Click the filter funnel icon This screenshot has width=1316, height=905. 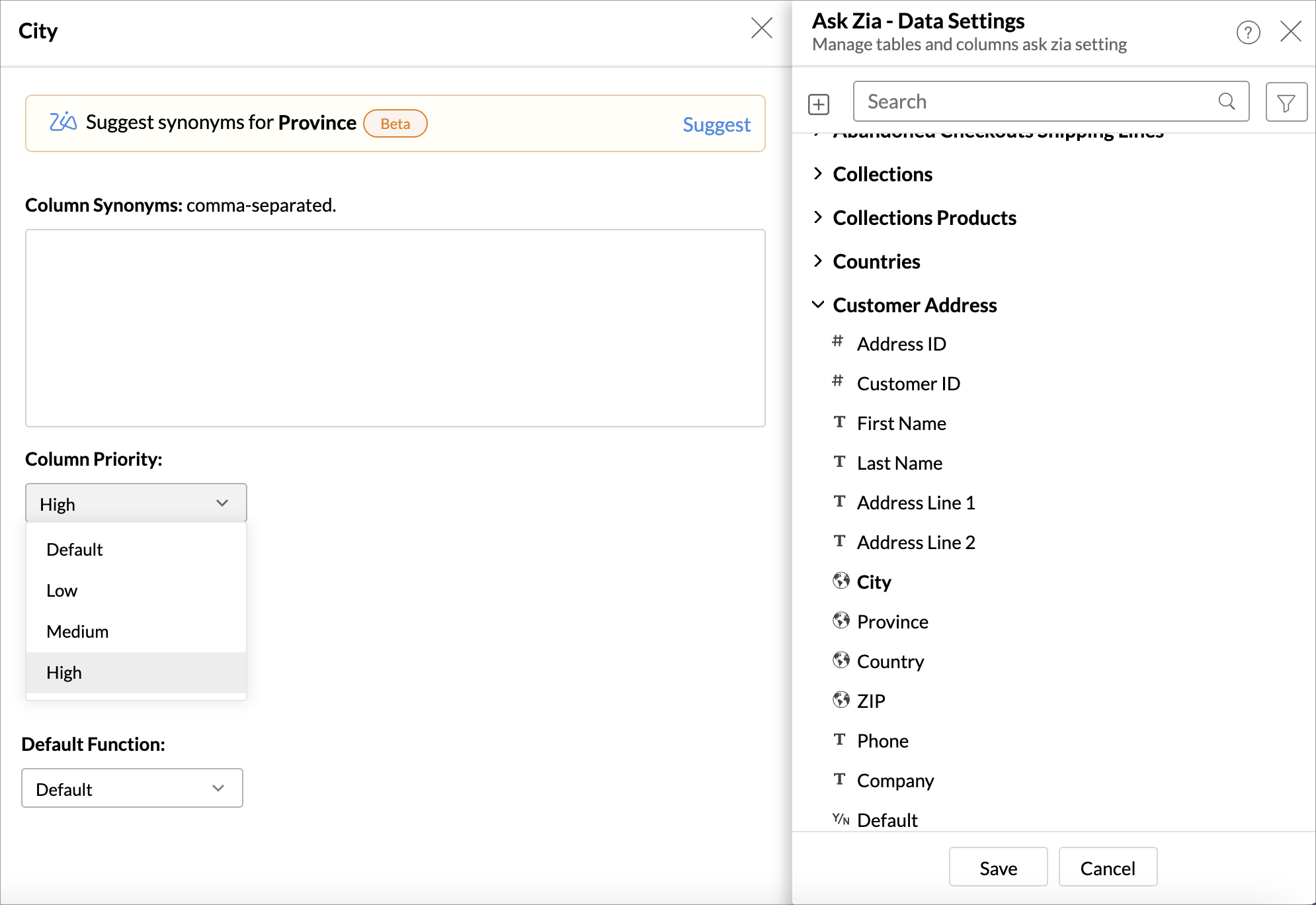(x=1286, y=103)
